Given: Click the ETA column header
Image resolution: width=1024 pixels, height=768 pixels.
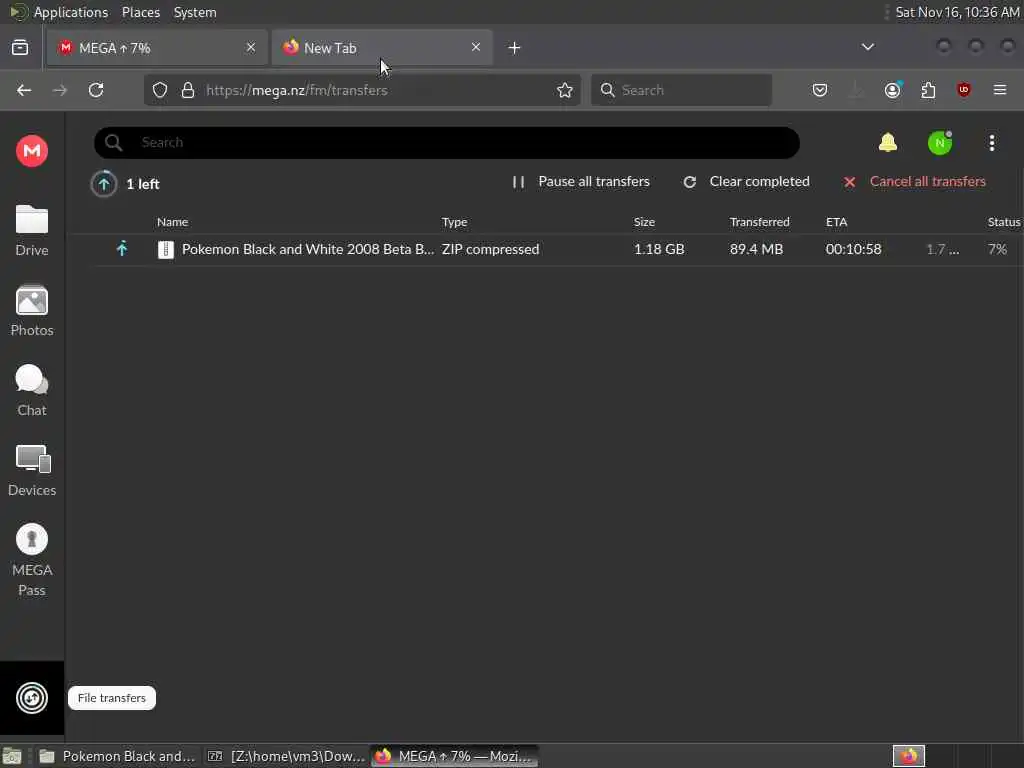Looking at the screenshot, I should [837, 222].
